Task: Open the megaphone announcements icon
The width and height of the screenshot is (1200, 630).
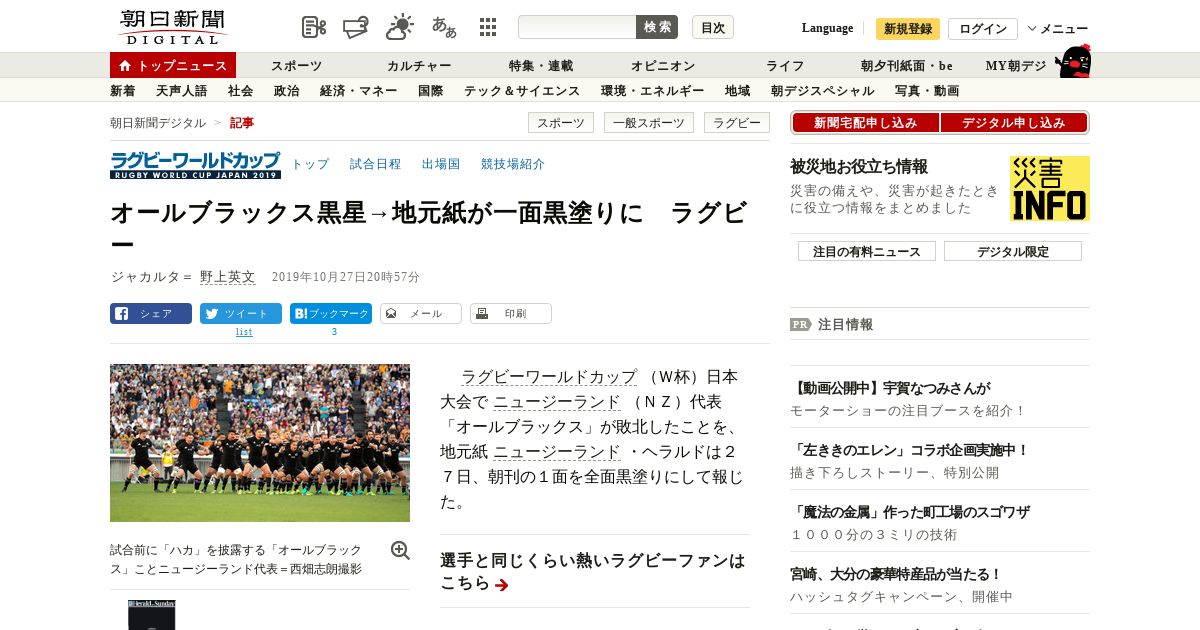Action: coord(355,27)
